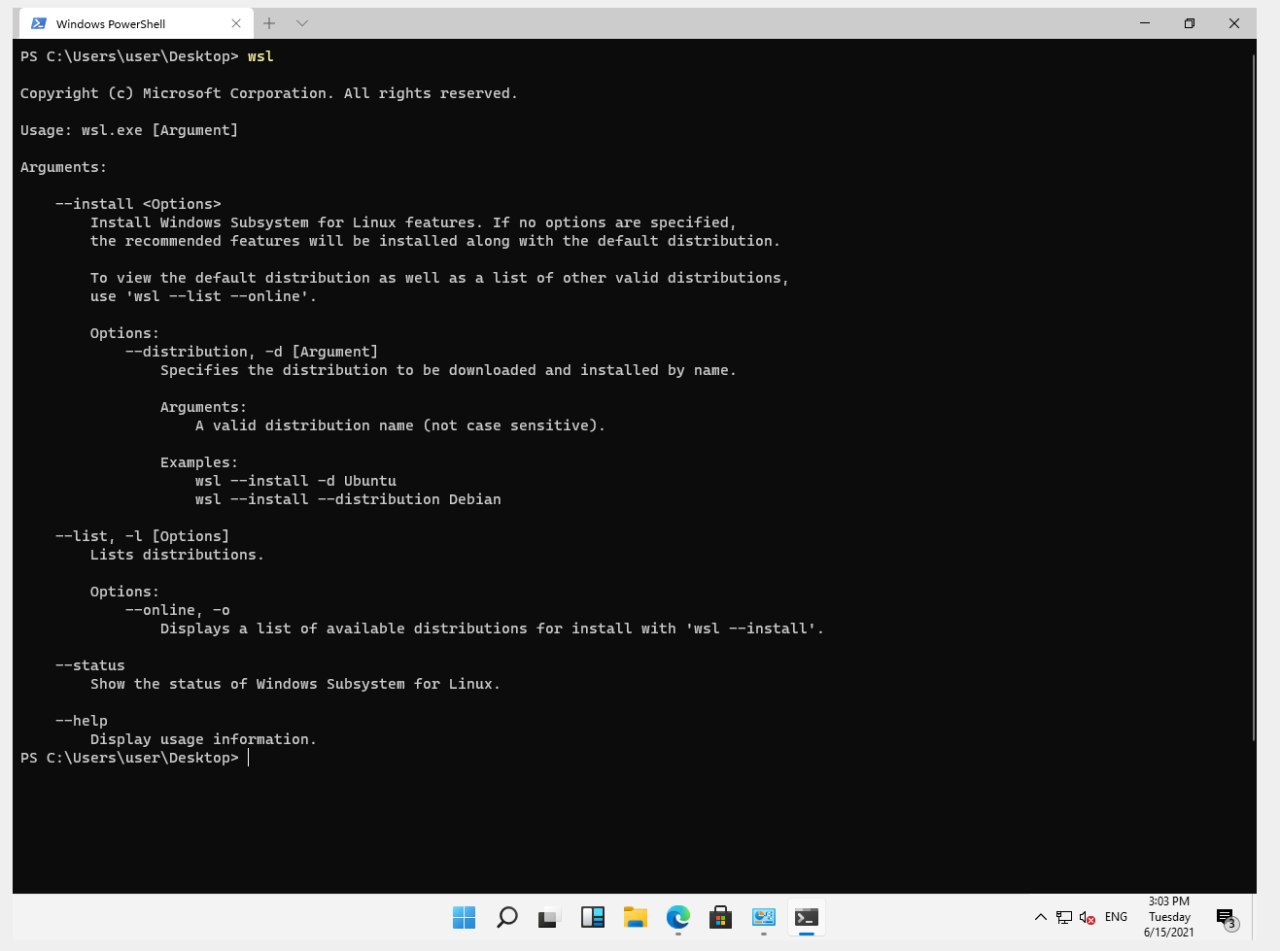Close the Windows Terminal window
This screenshot has width=1280, height=951.
click(1234, 23)
